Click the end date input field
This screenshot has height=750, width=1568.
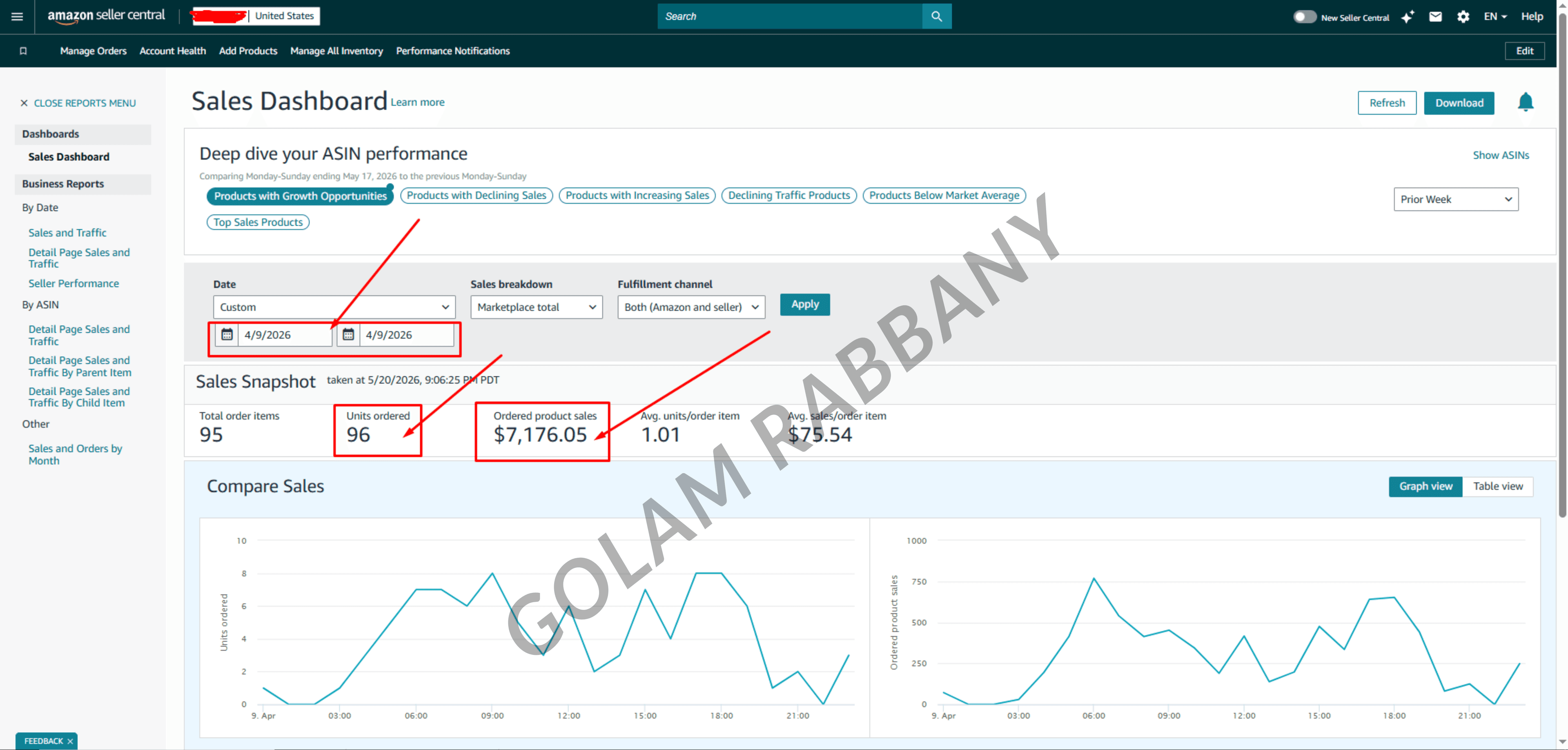coord(406,334)
